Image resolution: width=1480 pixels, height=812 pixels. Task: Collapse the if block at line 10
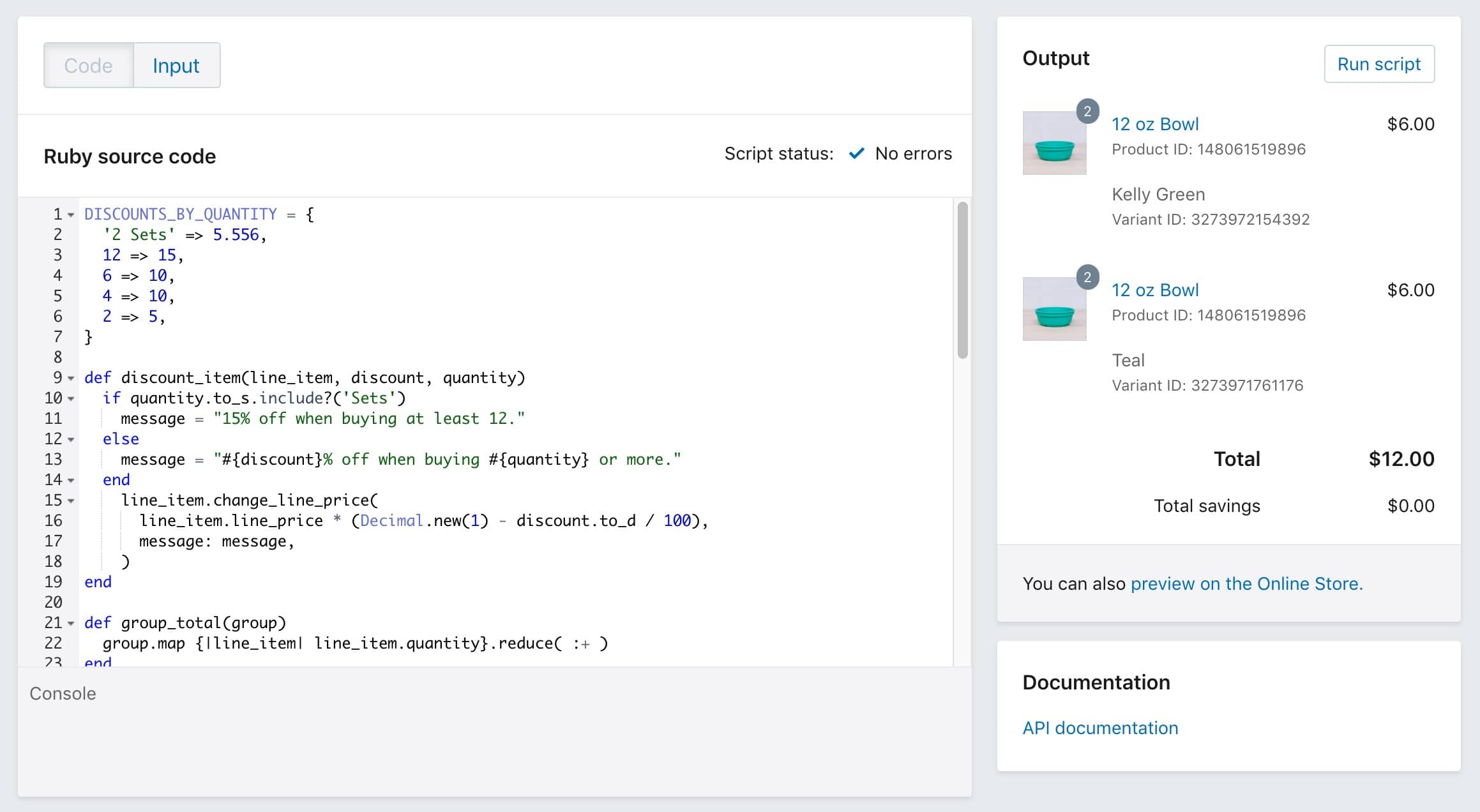tap(71, 398)
